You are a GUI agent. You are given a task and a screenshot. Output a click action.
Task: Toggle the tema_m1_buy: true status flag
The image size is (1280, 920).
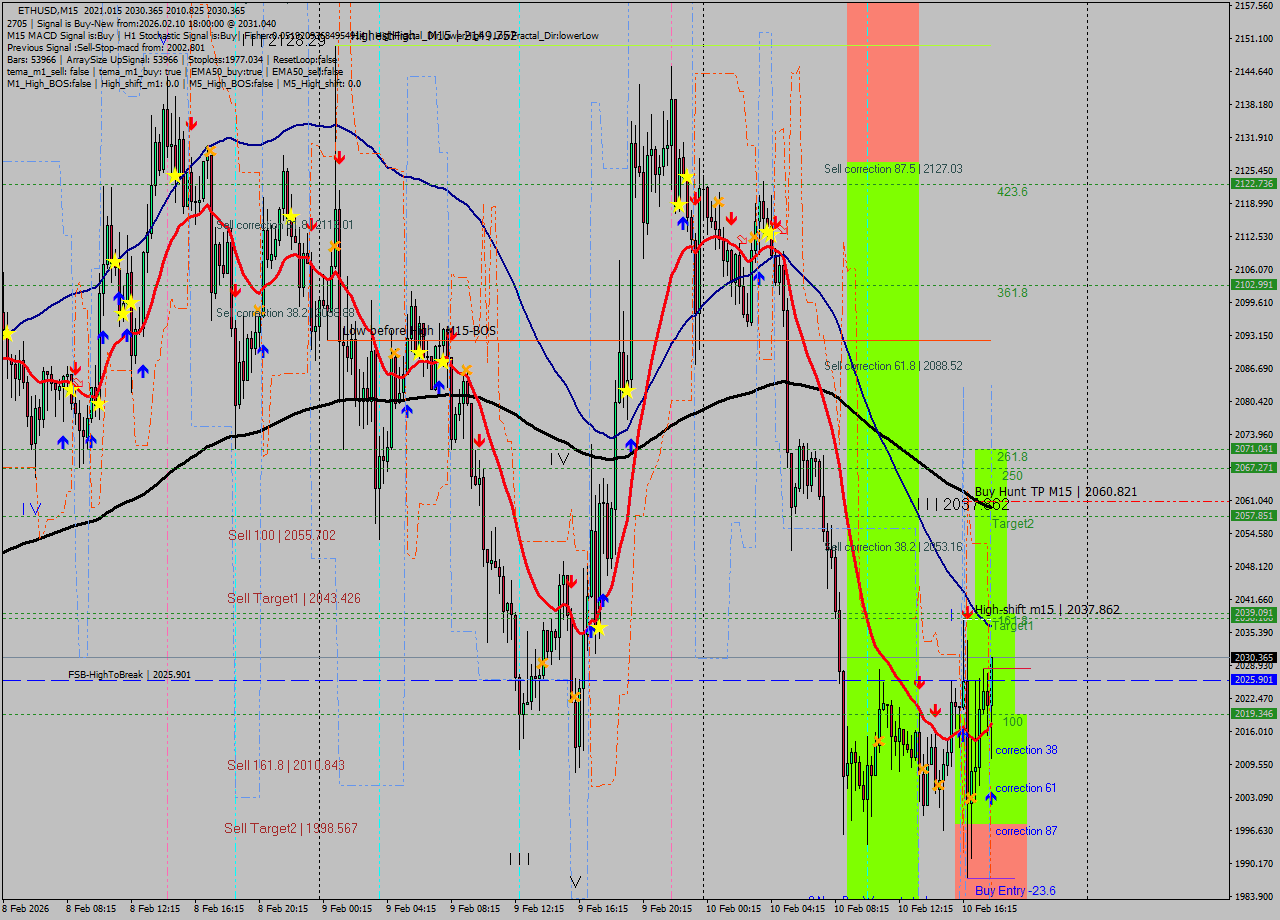138,71
